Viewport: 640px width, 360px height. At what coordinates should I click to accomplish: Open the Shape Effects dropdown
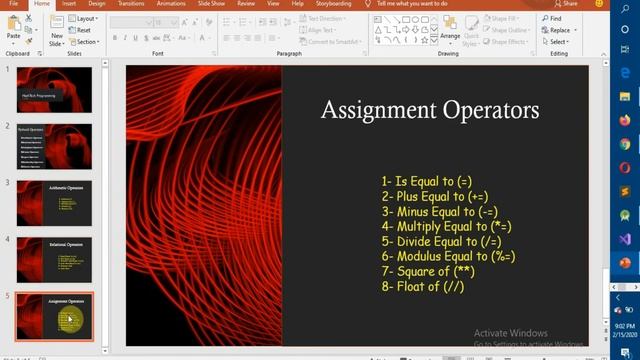point(506,41)
